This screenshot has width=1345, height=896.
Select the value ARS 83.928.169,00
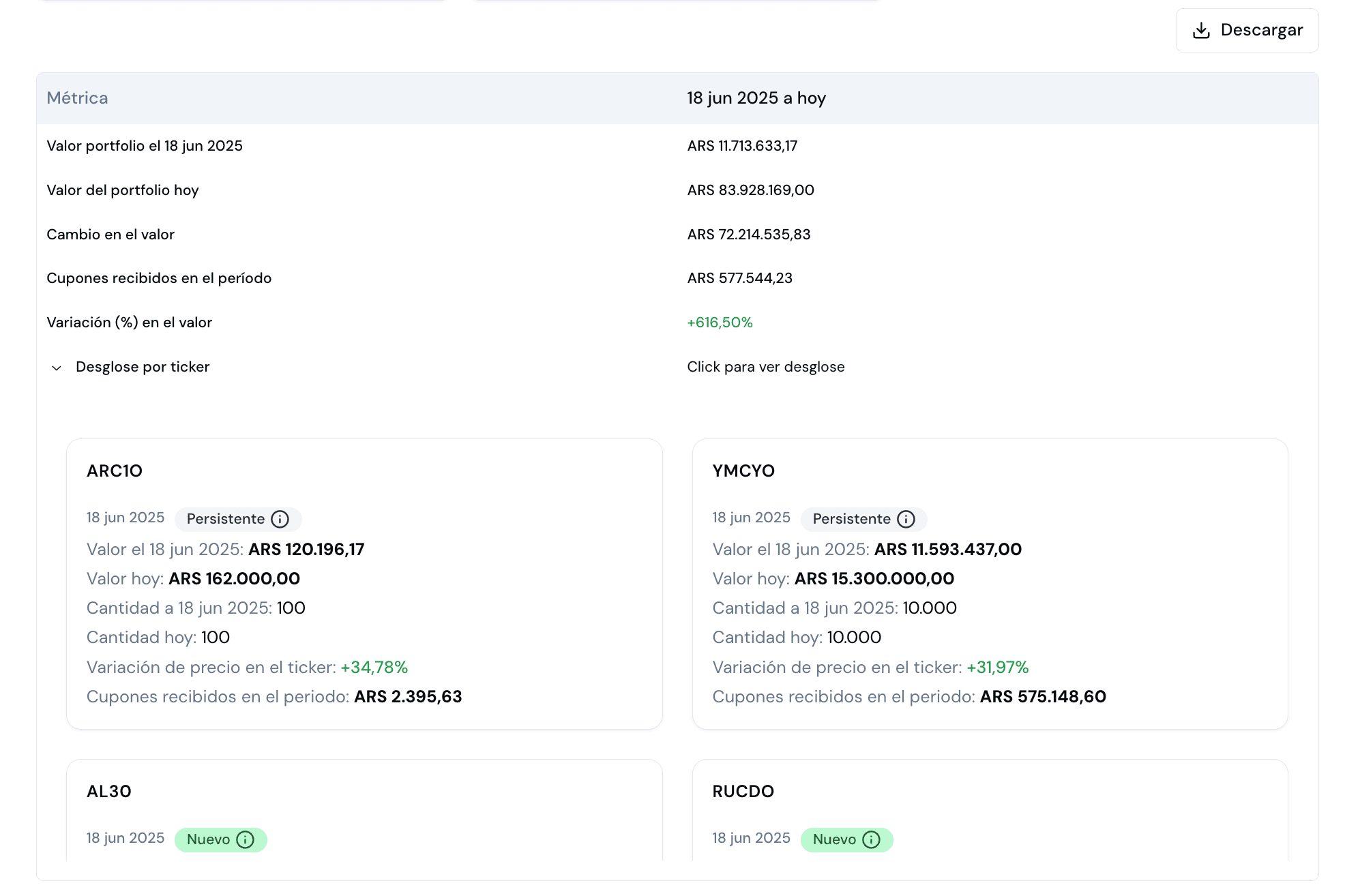(751, 190)
